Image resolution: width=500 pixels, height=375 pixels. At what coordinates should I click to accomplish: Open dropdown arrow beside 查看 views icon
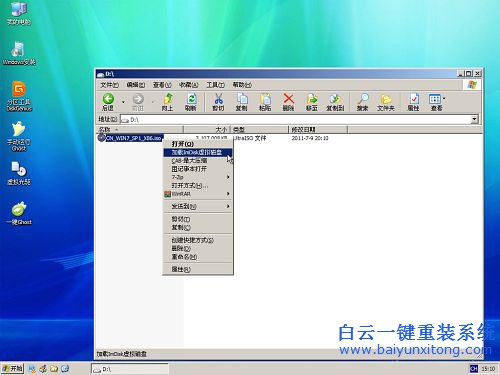point(444,99)
